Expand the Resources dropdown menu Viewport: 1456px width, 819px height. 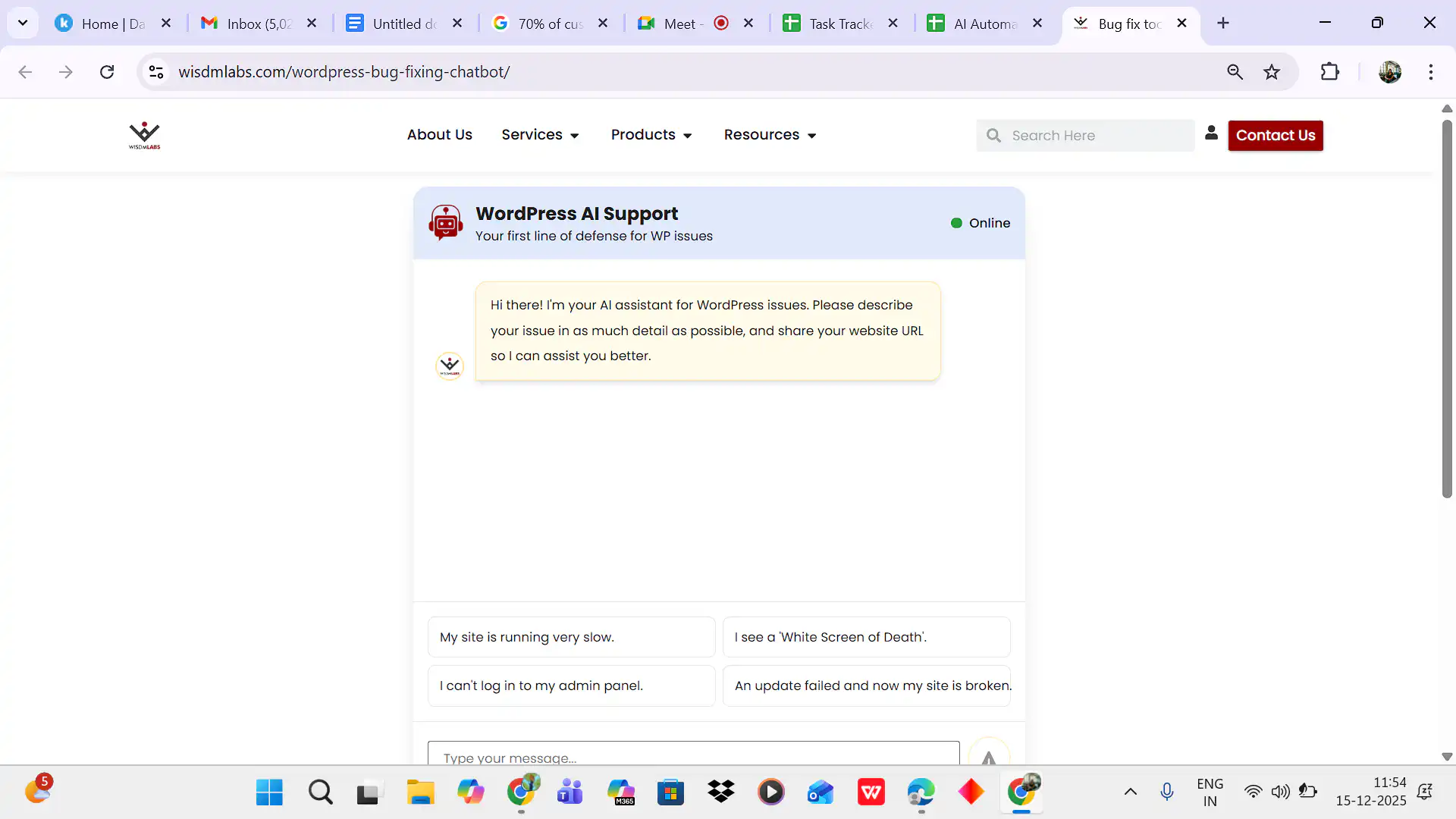tap(770, 135)
